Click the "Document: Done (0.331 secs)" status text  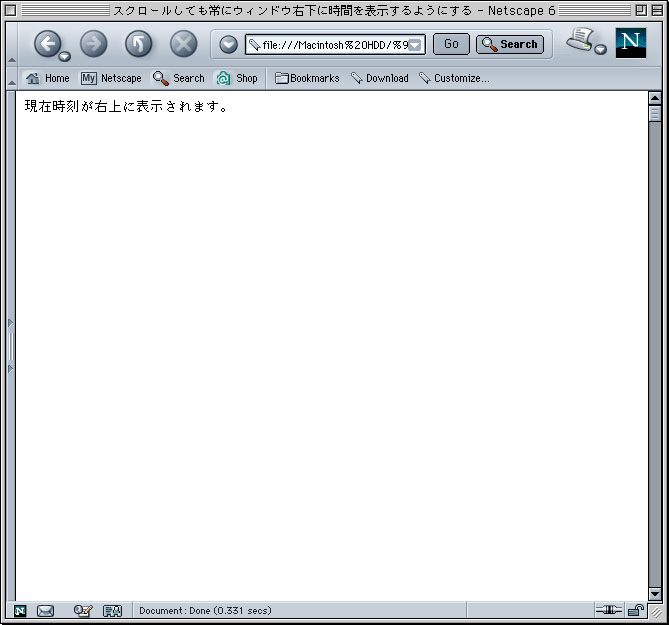(205, 611)
